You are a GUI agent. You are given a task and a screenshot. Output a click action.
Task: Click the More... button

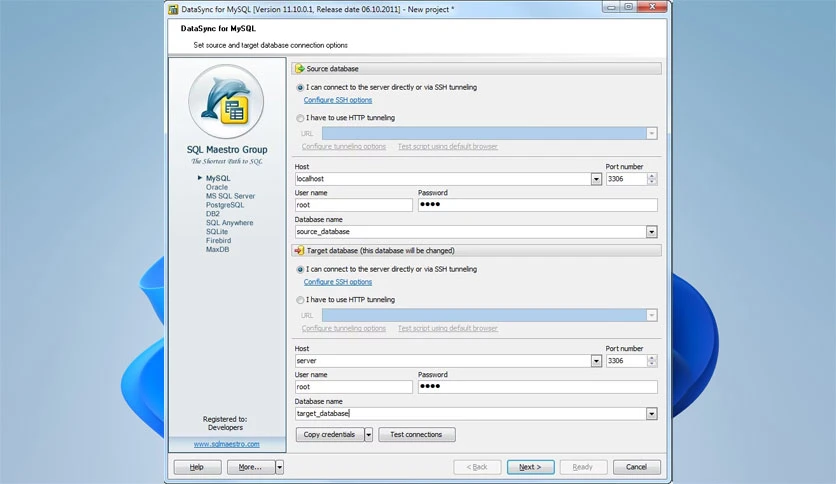pos(251,467)
